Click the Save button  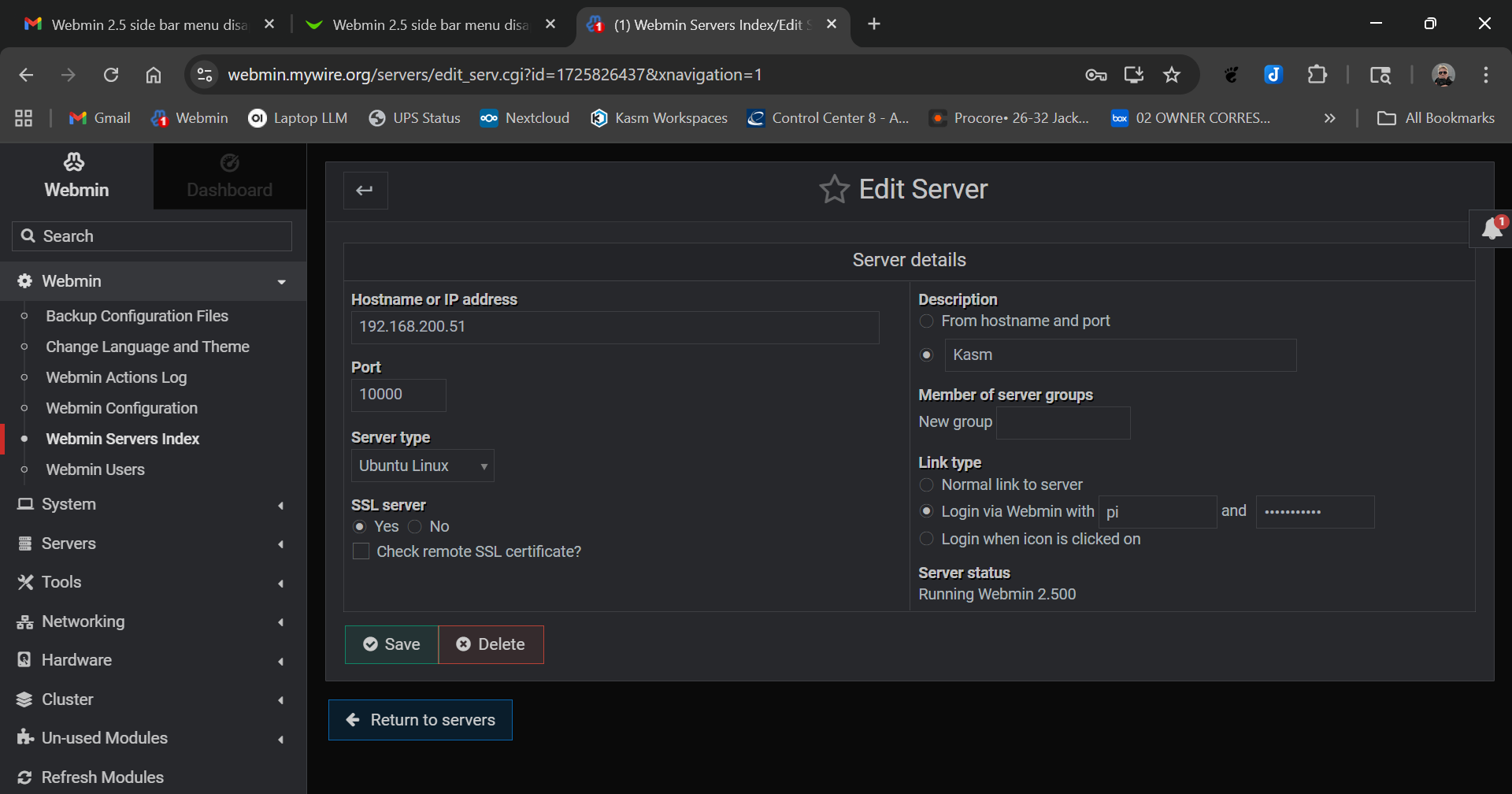(391, 644)
